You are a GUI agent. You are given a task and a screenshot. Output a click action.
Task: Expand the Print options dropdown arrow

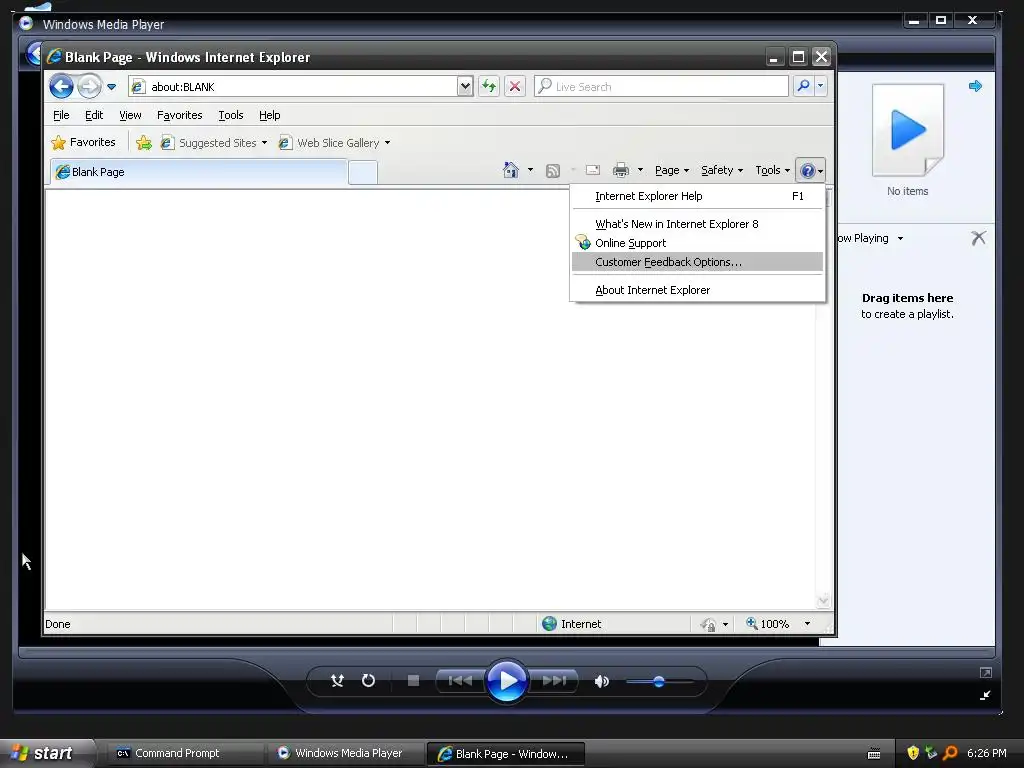pyautogui.click(x=640, y=170)
